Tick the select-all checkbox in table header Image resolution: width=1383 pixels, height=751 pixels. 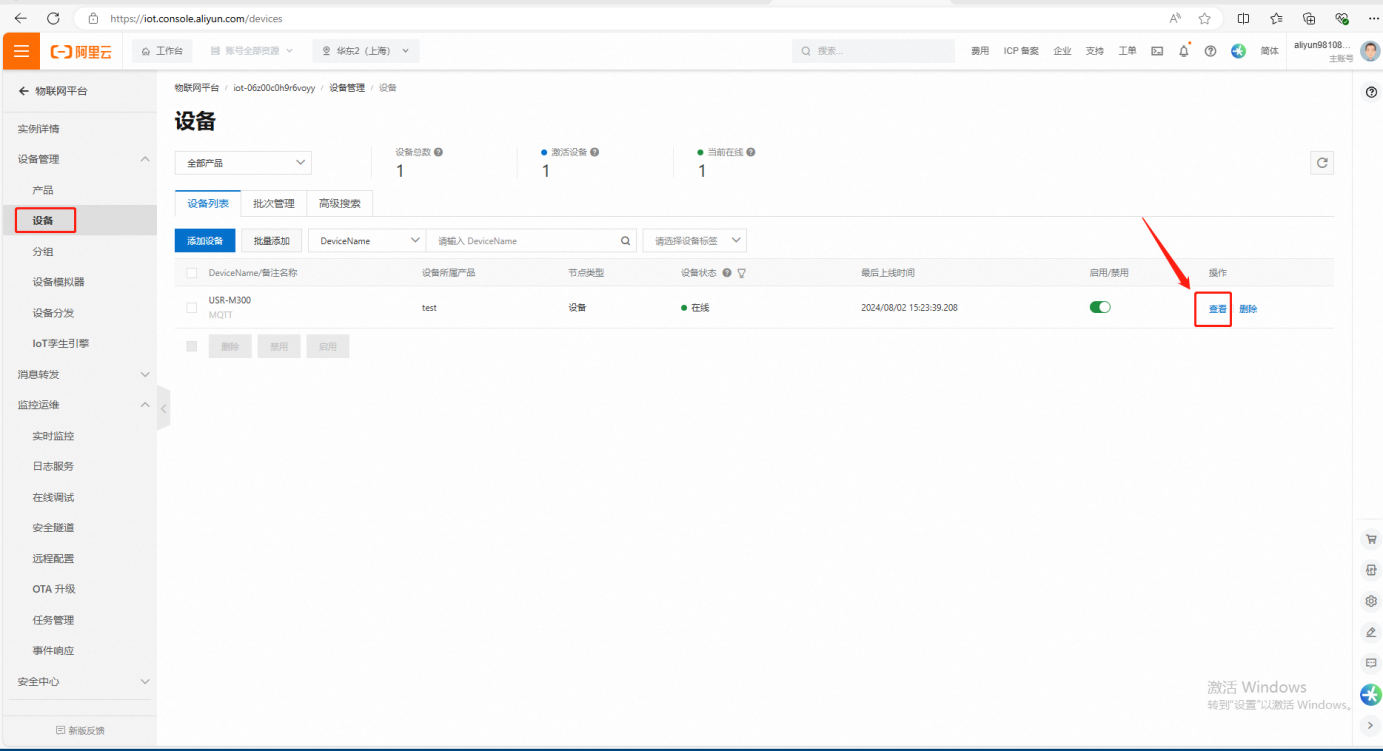coord(192,273)
